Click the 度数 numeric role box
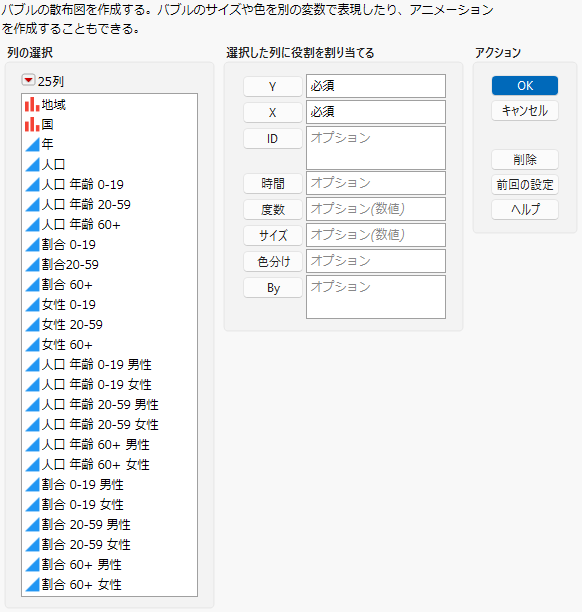Image resolution: width=582 pixels, height=612 pixels. pyautogui.click(x=376, y=209)
